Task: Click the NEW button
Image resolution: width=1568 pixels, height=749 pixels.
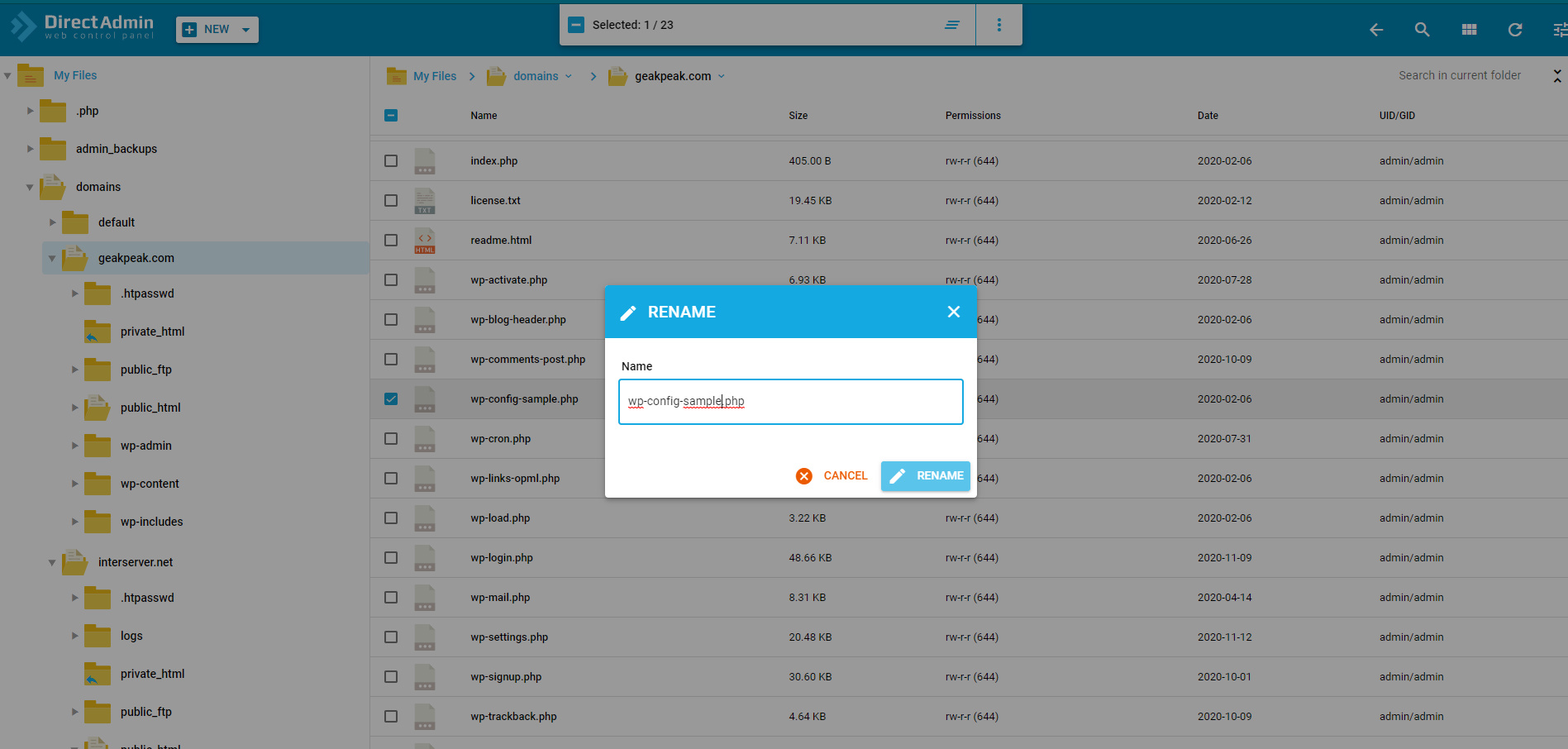Action: pyautogui.click(x=217, y=30)
